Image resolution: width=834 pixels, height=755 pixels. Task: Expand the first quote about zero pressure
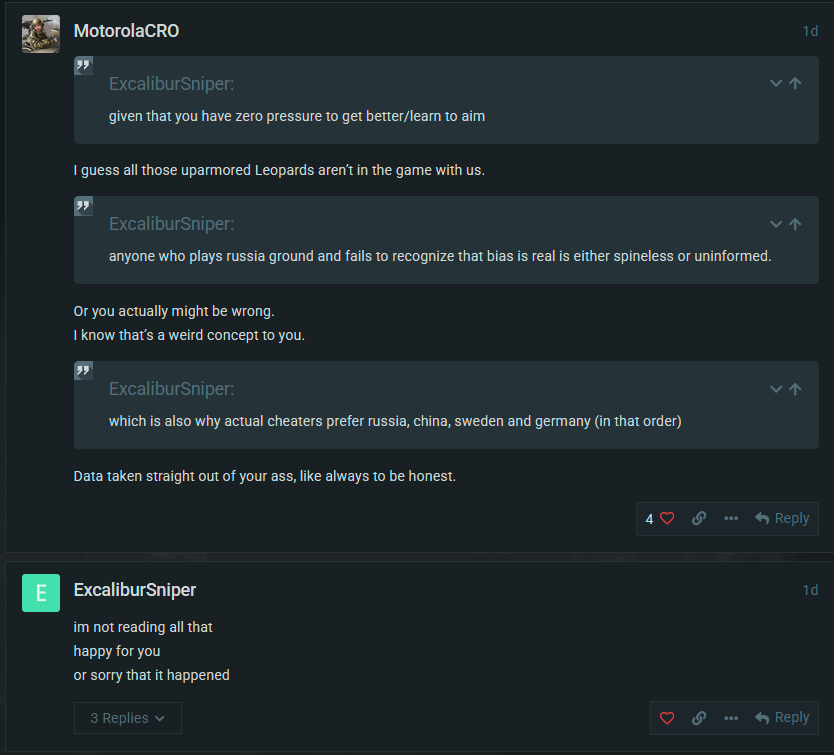pos(775,83)
